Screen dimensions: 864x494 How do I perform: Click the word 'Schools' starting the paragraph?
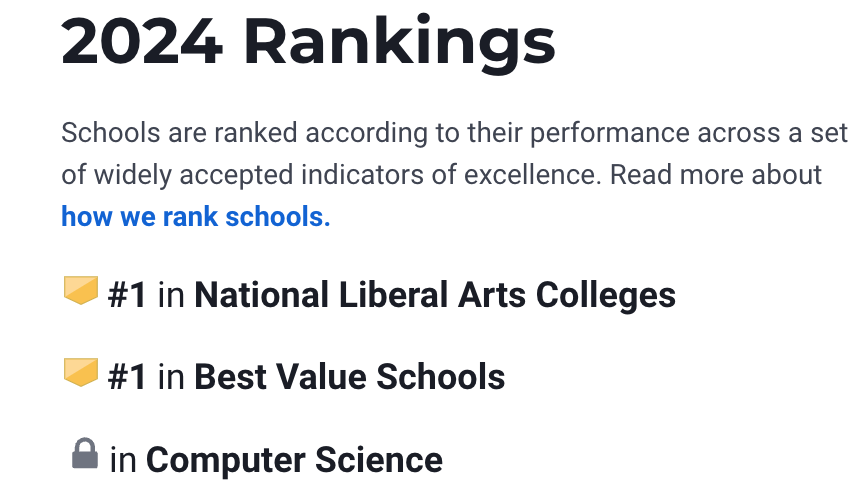coord(111,133)
